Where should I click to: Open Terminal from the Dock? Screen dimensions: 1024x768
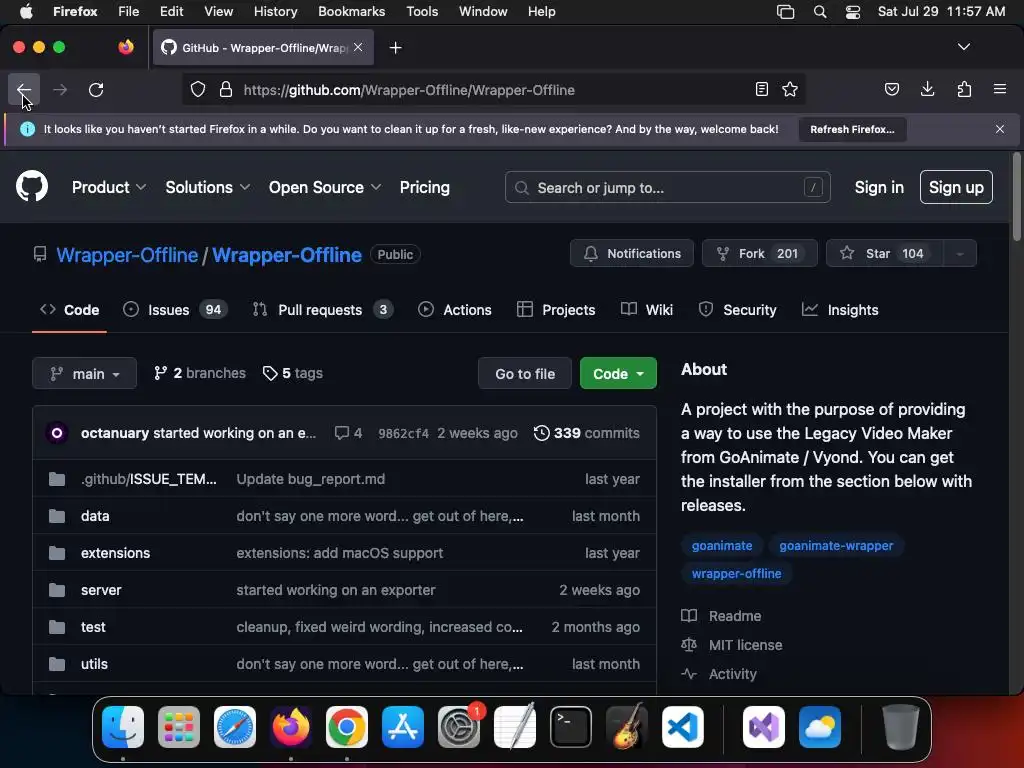(x=571, y=727)
